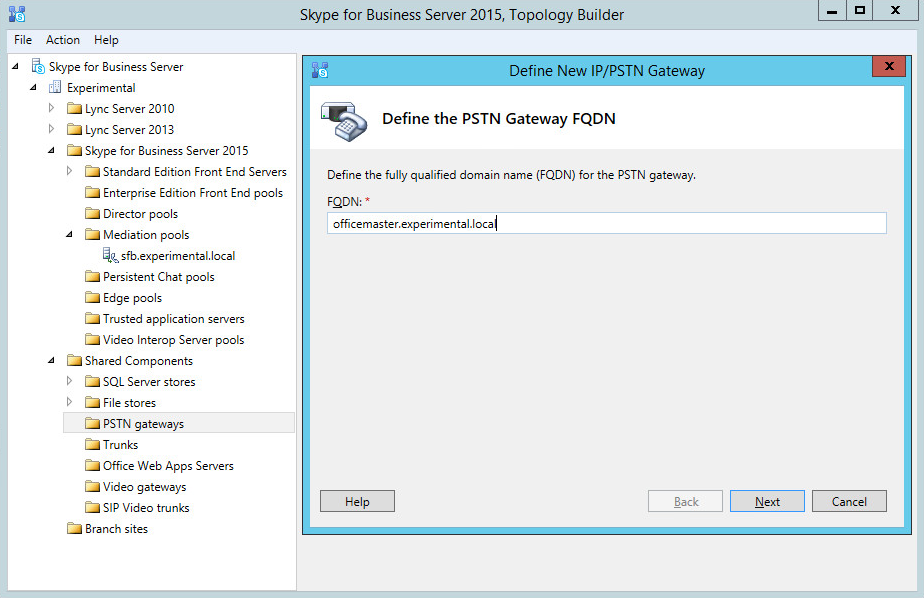
Task: Click the Trunks folder icon
Action: coord(92,445)
